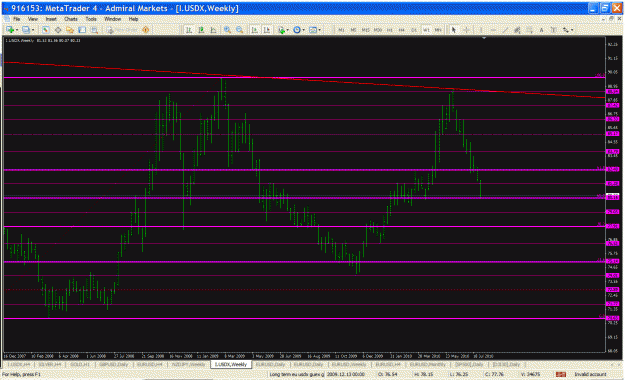This screenshot has width=625, height=380.
Task: Select the Fibonacci Retracement tool
Action: [x=529, y=30]
